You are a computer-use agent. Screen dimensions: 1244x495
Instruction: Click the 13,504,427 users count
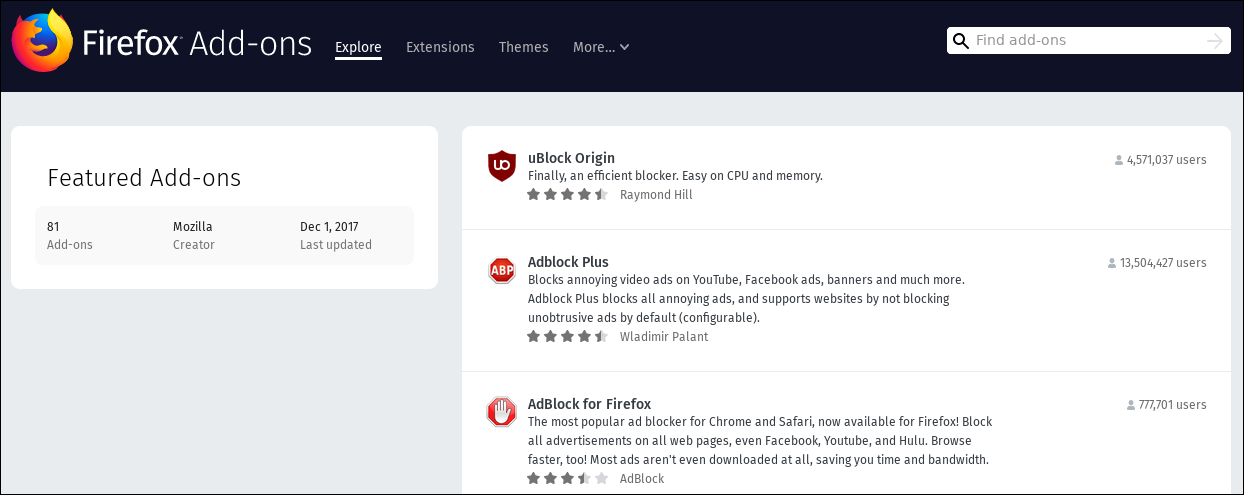coord(1163,264)
